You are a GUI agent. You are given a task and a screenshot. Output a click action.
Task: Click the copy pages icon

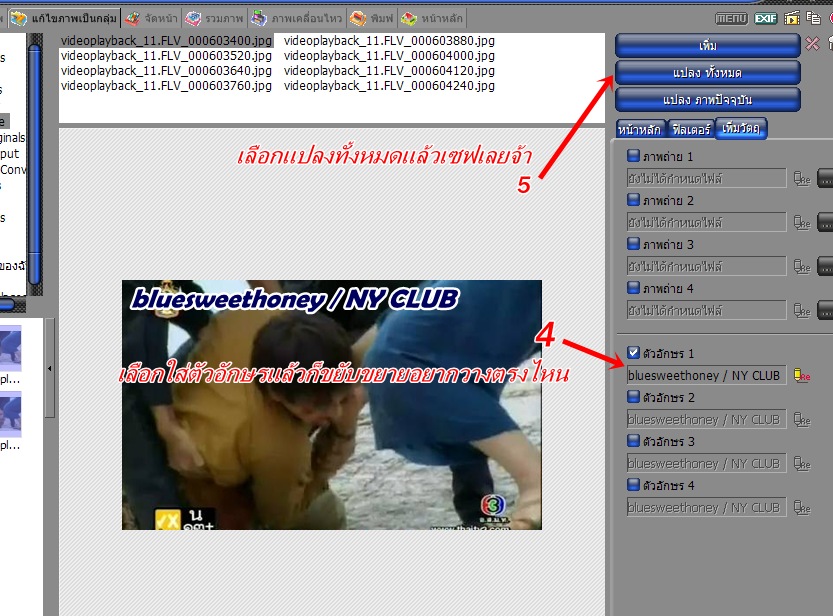pyautogui.click(x=813, y=18)
